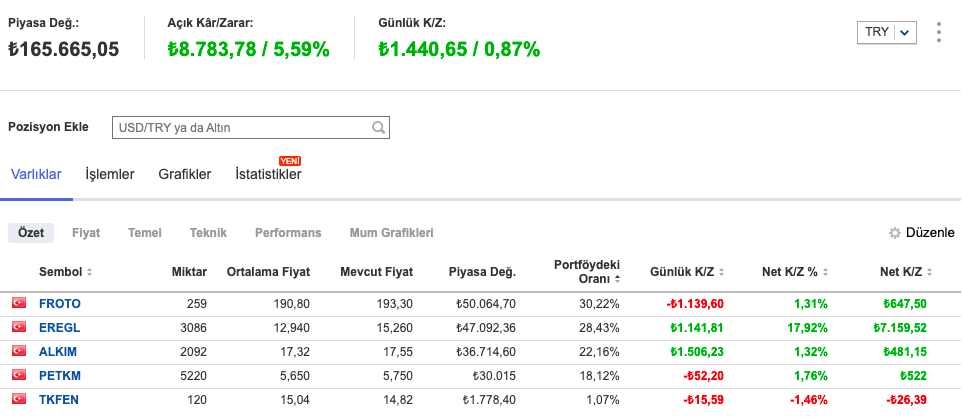
Task: Sort by Sembol column arrows
Action: (x=90, y=272)
